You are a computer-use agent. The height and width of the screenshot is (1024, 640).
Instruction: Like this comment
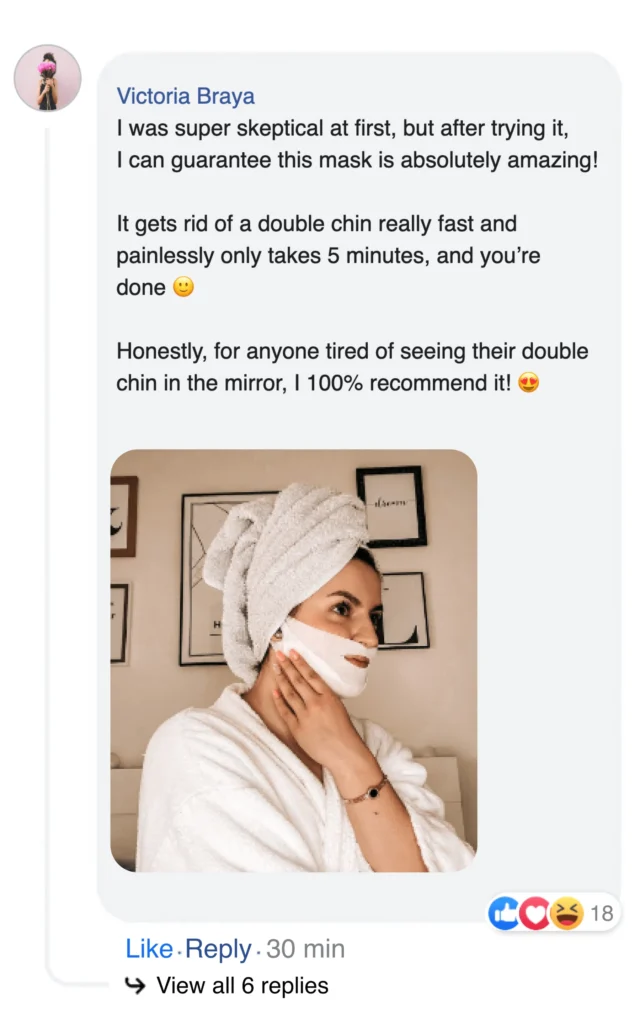[150, 949]
